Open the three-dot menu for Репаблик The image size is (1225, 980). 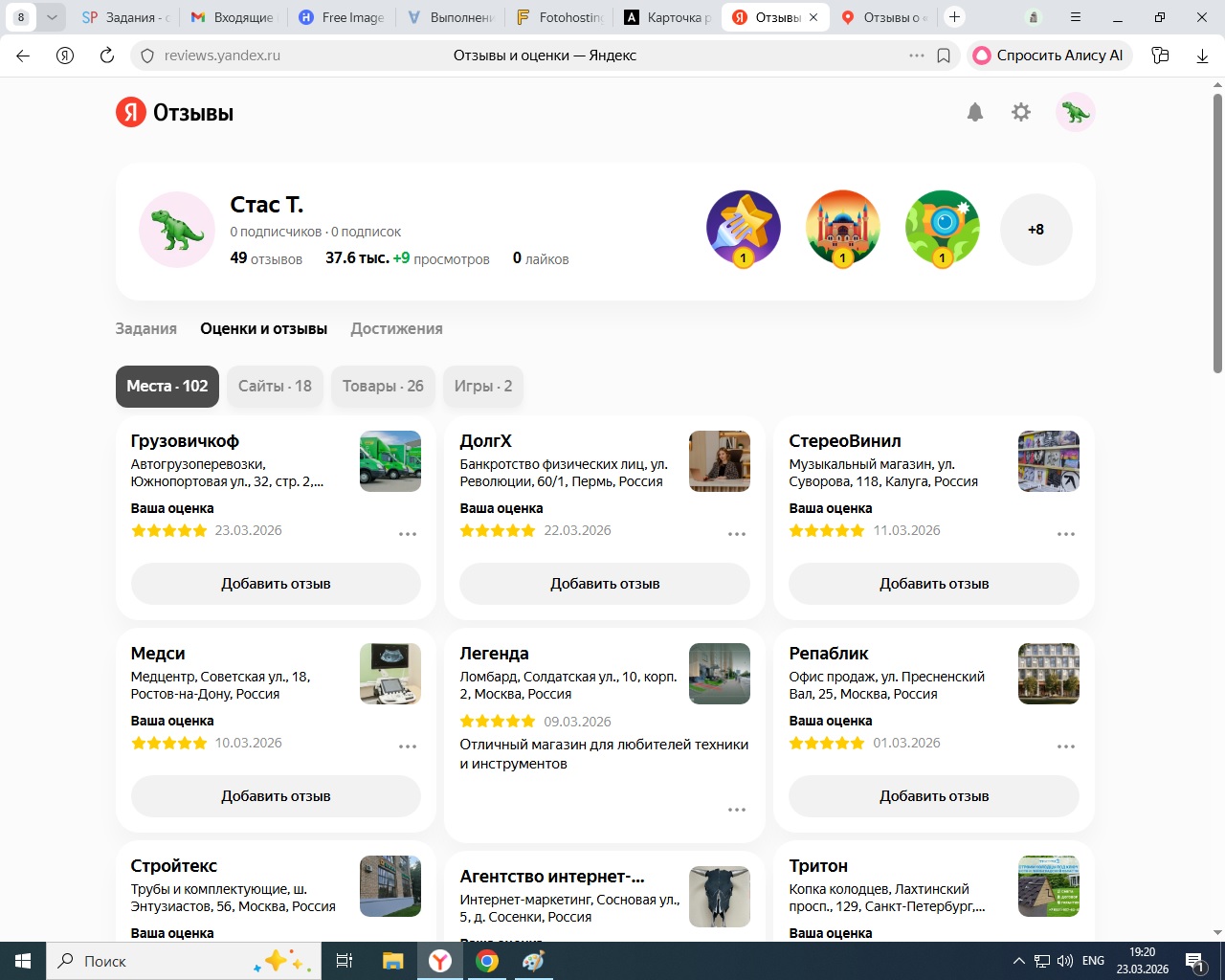click(x=1066, y=746)
